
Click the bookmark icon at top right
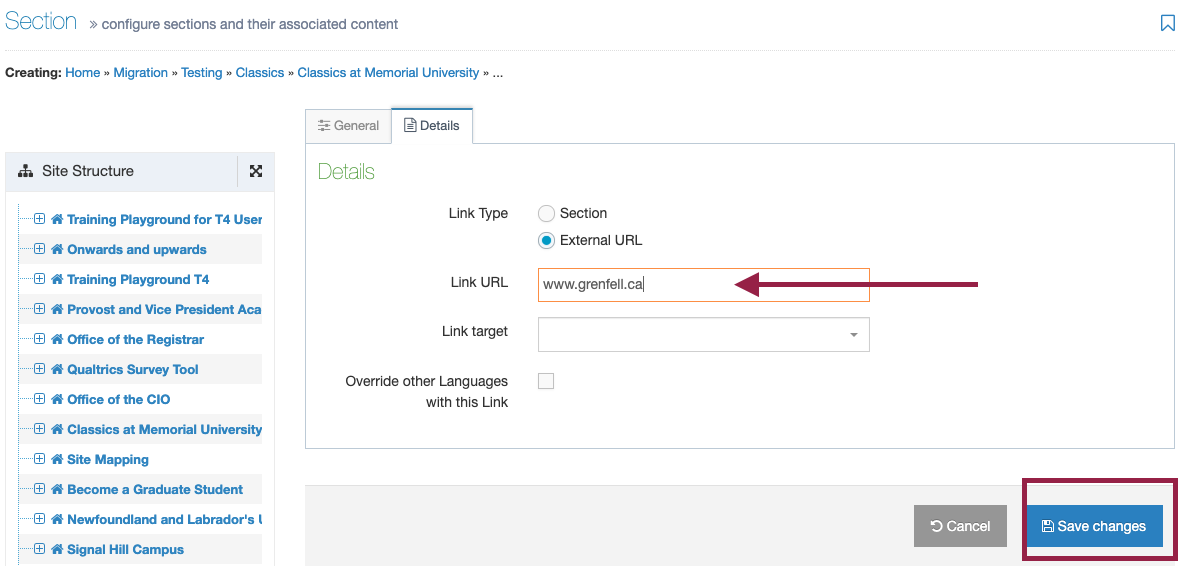[x=1167, y=23]
